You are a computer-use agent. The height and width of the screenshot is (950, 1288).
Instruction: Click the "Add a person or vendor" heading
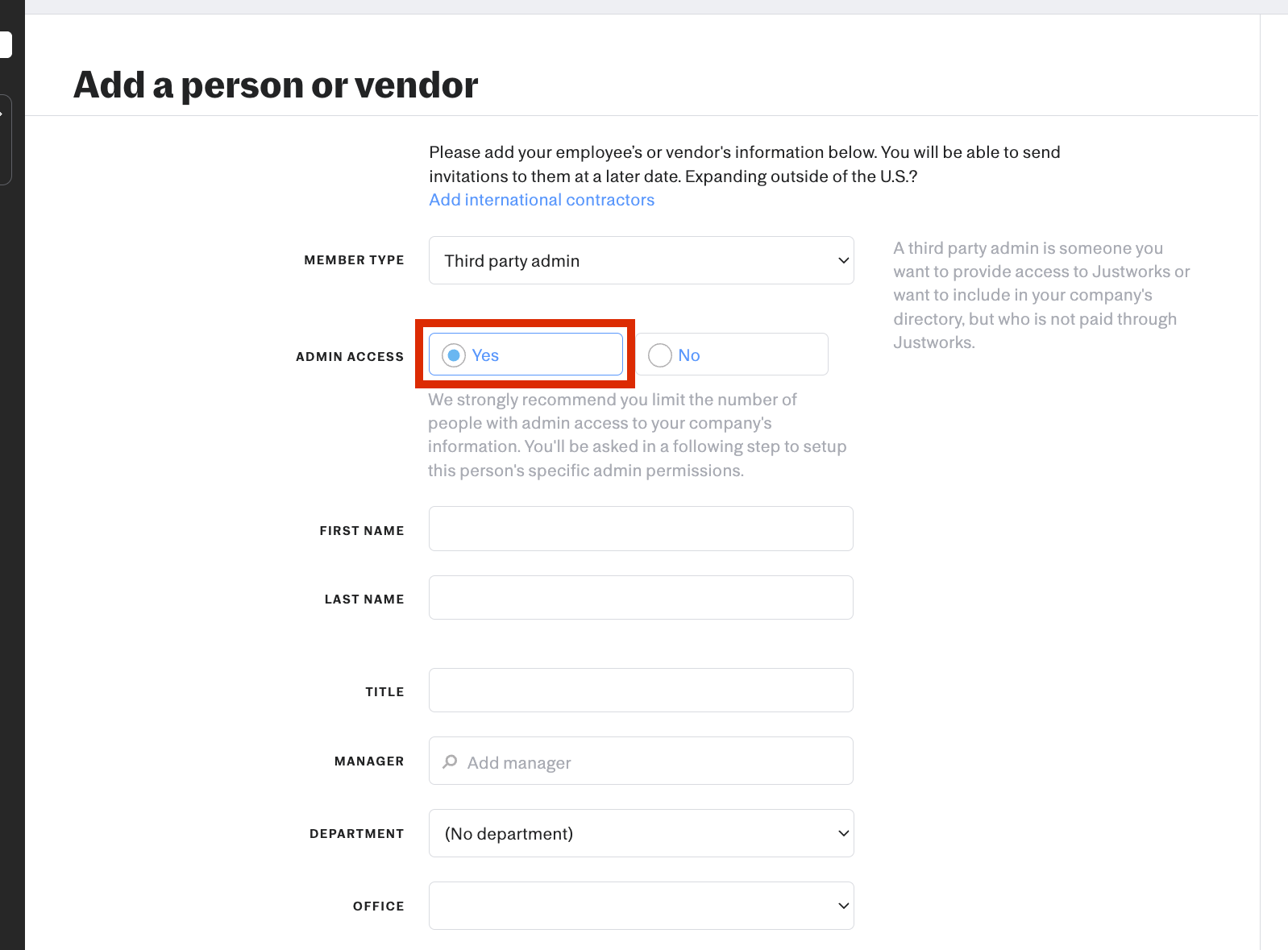(276, 85)
